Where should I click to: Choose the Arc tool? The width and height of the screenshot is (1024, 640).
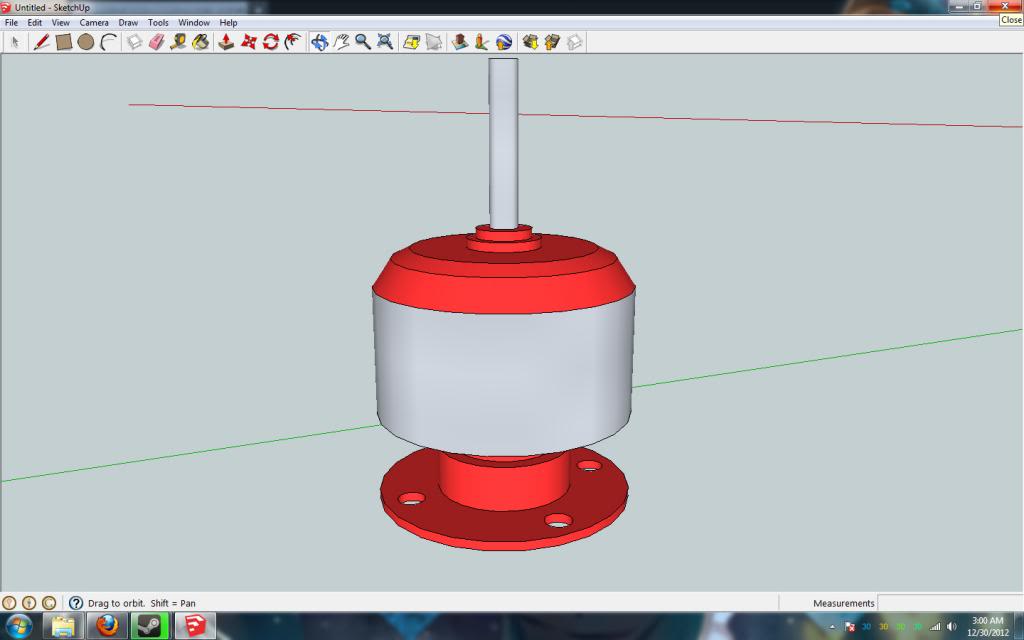point(107,41)
